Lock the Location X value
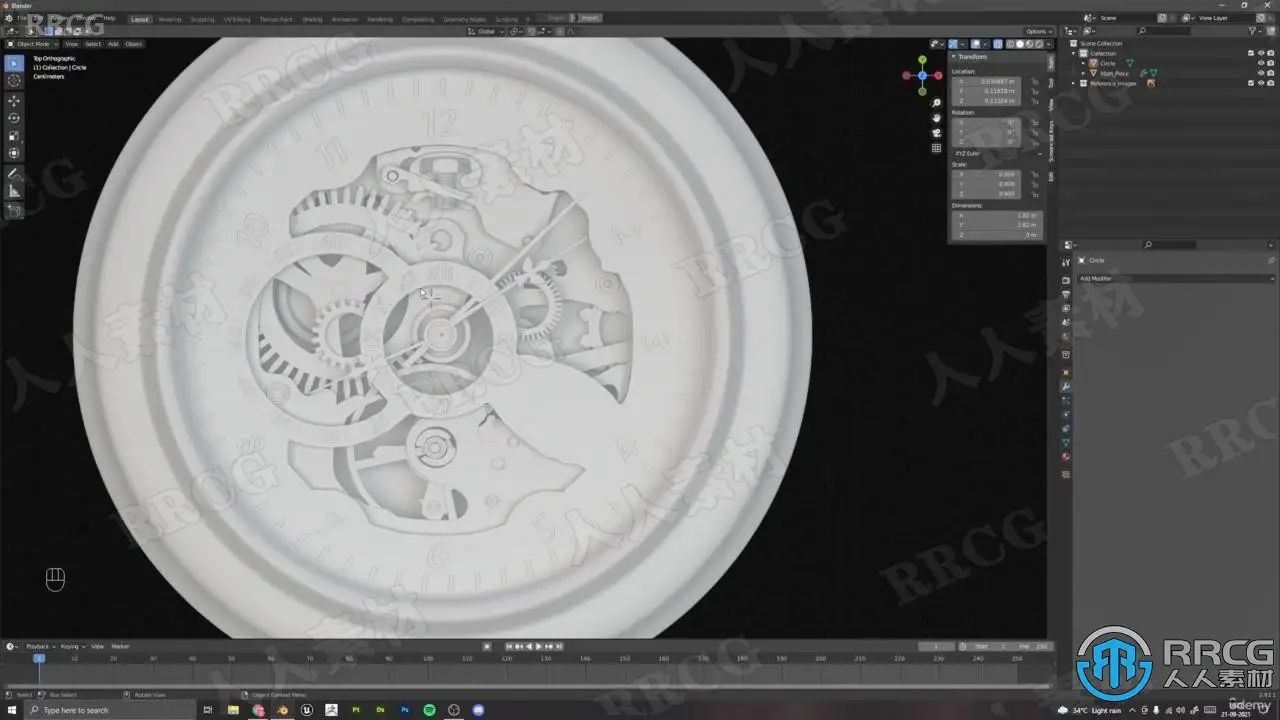The width and height of the screenshot is (1280, 720). tap(1035, 81)
